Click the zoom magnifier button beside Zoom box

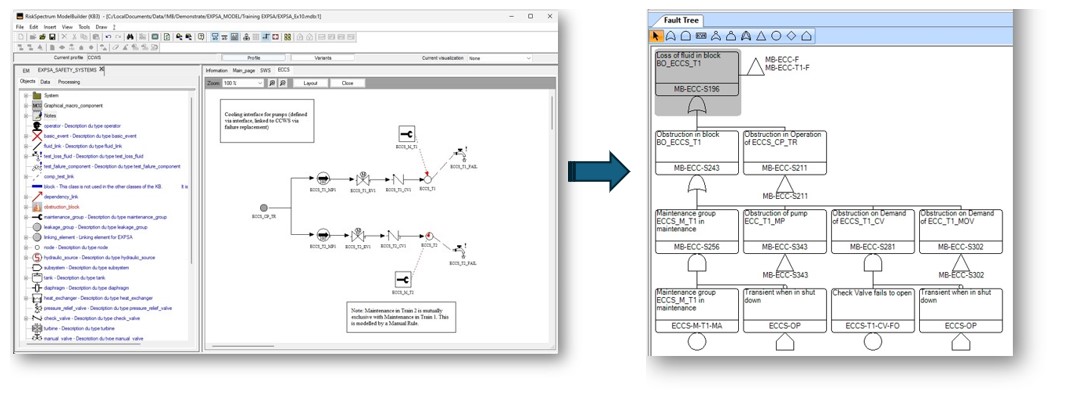click(272, 83)
